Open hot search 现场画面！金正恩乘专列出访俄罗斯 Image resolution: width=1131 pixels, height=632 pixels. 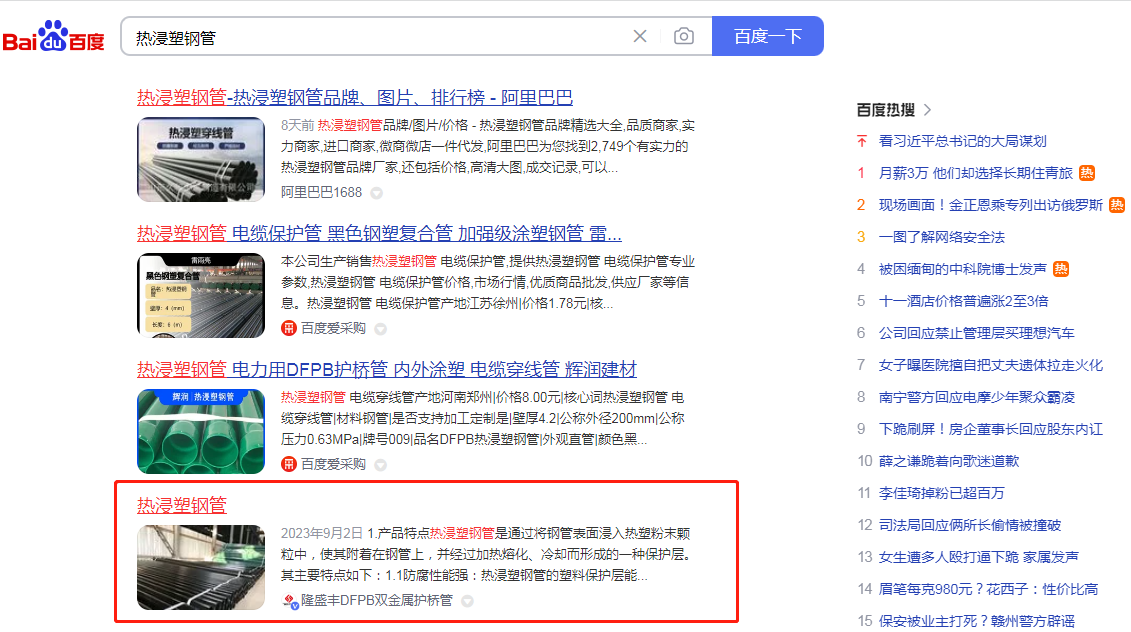tap(990, 205)
